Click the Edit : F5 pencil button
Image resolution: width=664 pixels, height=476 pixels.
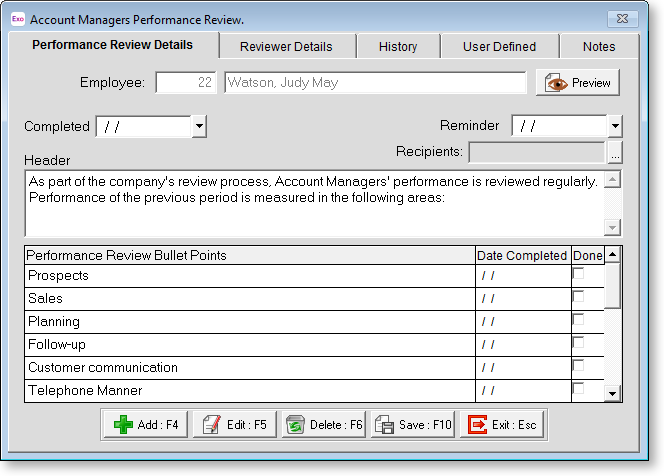tap(235, 425)
